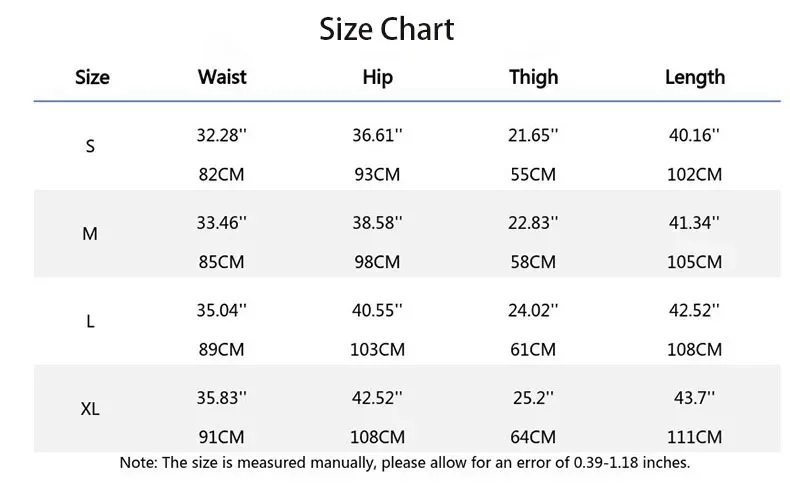
Task: Click the 40.16'' length value
Action: pos(694,135)
